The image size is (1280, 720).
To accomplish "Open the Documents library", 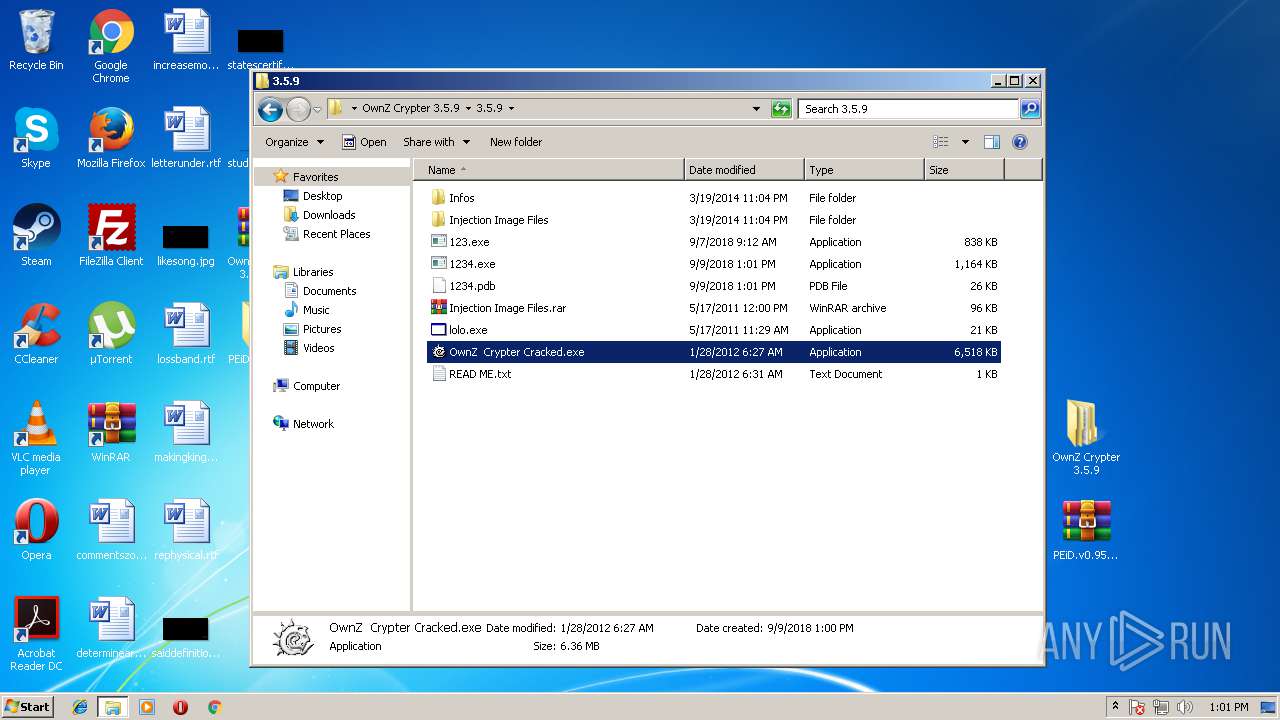I will (329, 291).
